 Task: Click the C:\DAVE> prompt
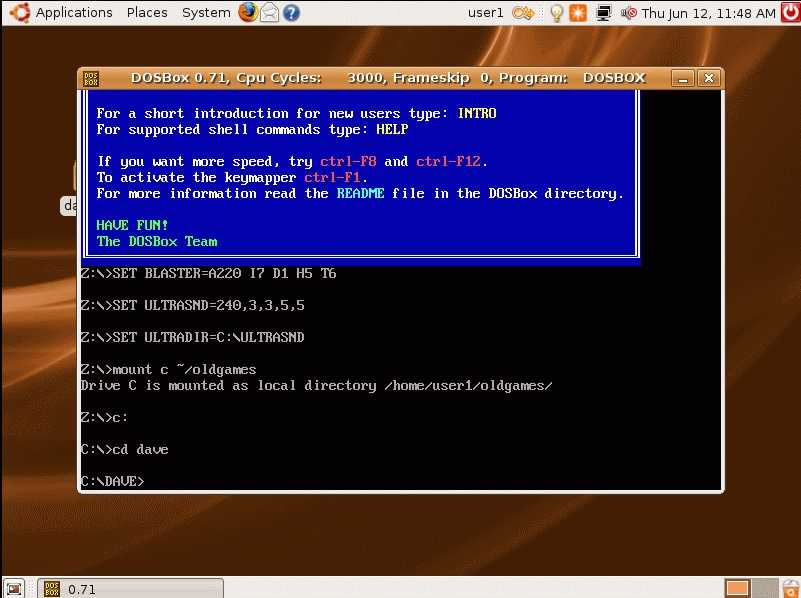click(x=112, y=481)
